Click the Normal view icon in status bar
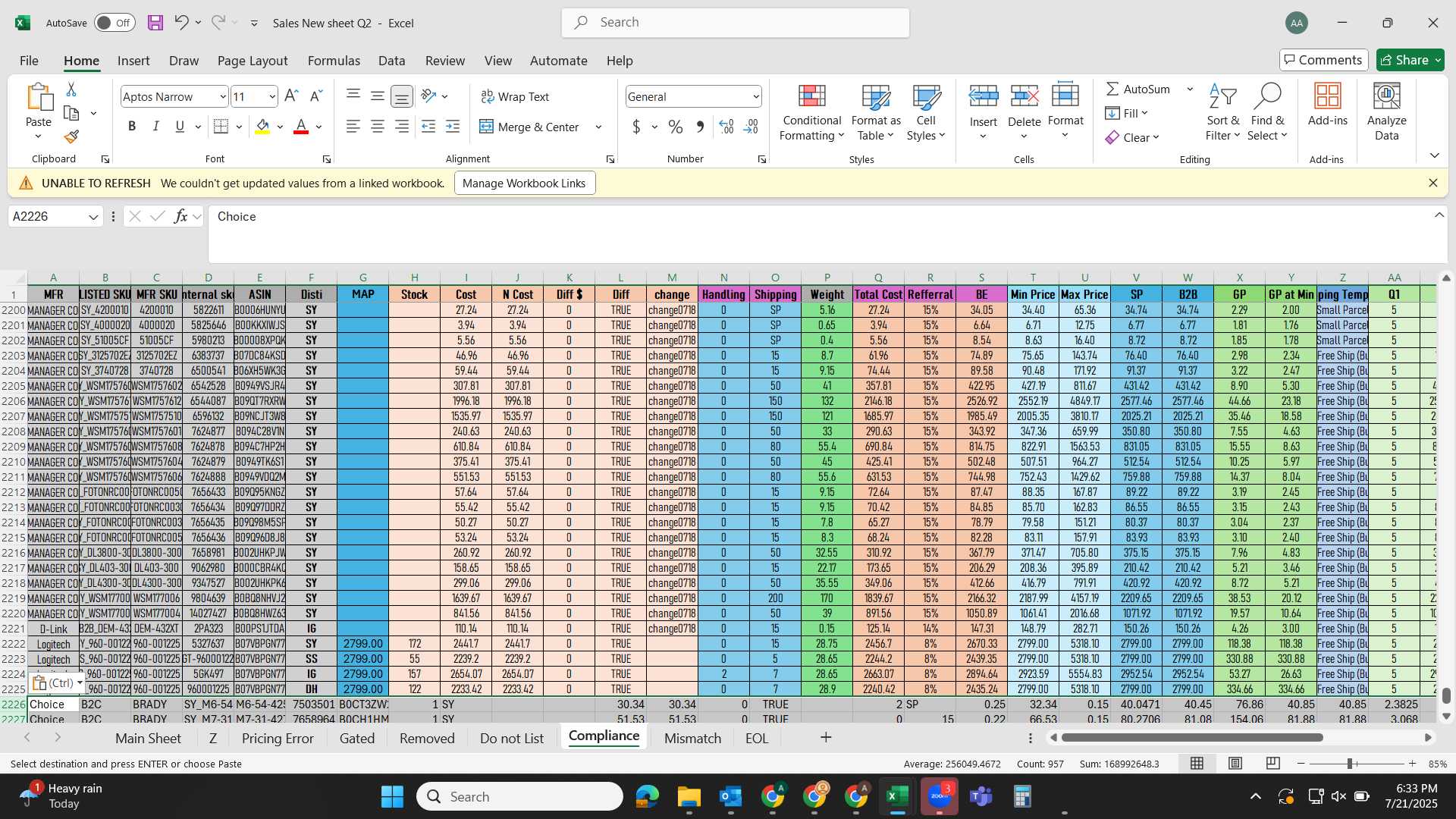Image resolution: width=1456 pixels, height=819 pixels. pos(1197,764)
